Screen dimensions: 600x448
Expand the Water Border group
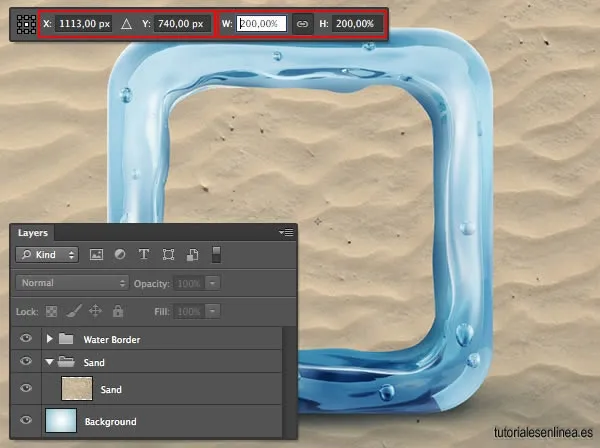tap(49, 339)
